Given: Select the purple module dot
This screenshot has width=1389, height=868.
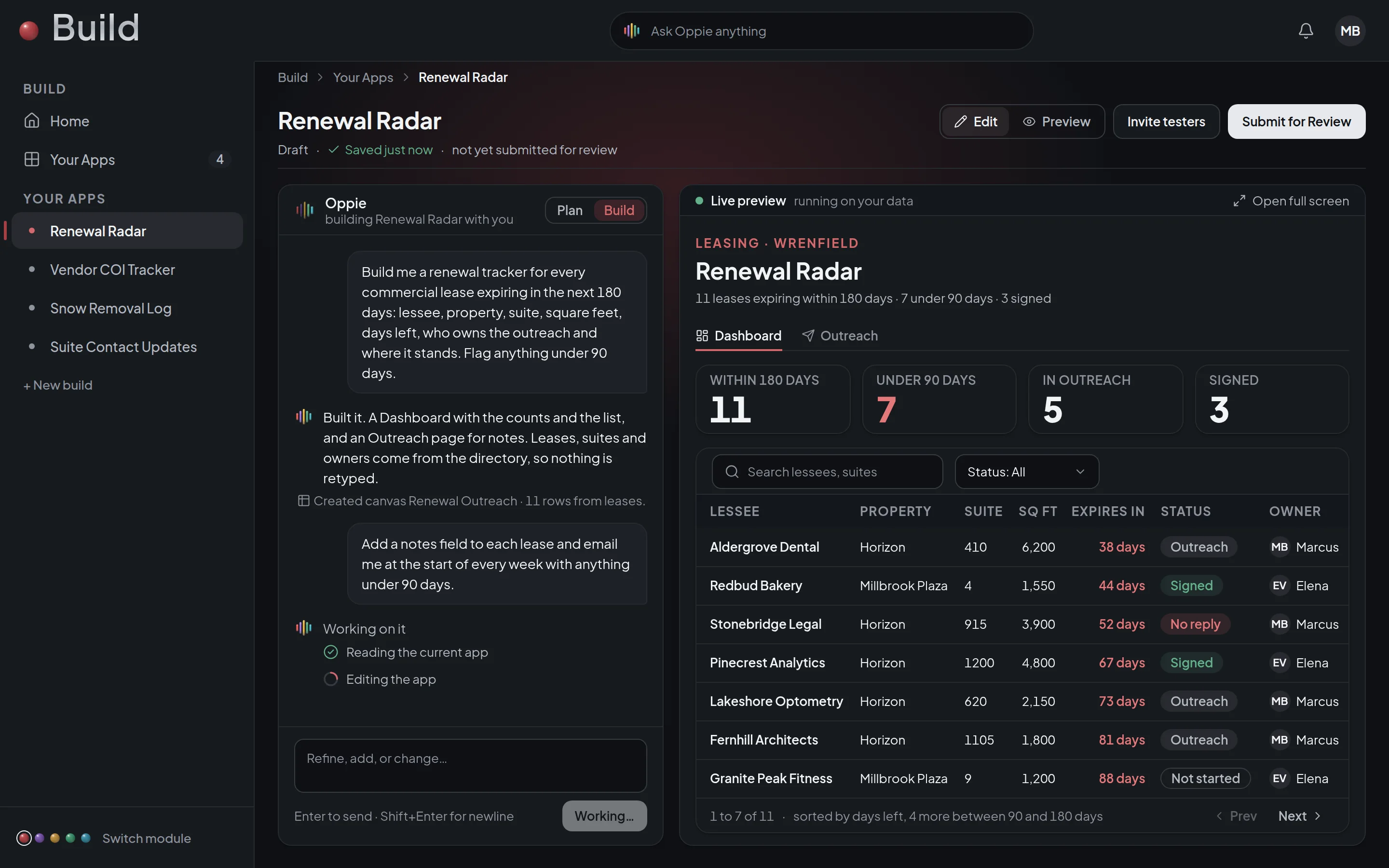Looking at the screenshot, I should [x=40, y=838].
